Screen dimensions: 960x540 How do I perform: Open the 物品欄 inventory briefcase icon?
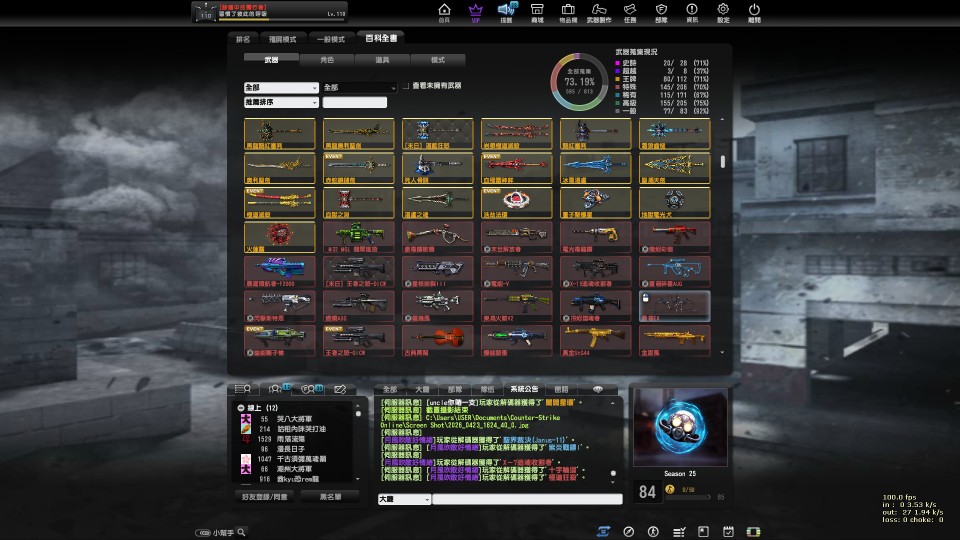click(x=567, y=12)
